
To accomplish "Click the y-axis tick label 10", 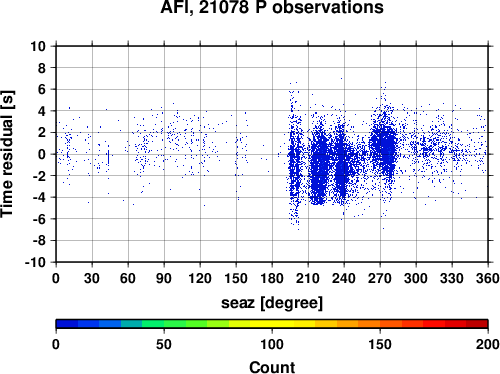I will point(38,46).
